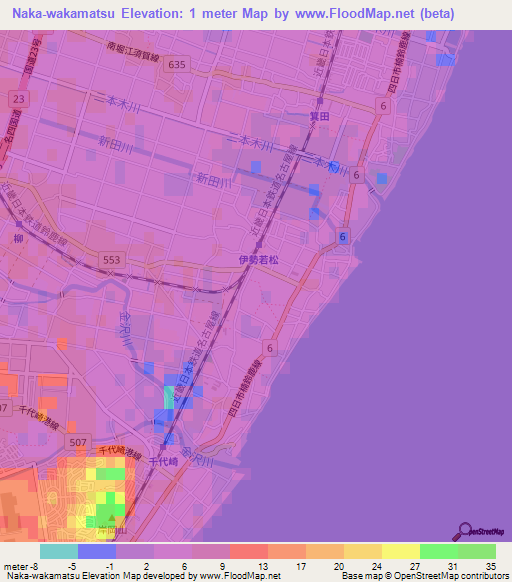This screenshot has width=512, height=582.
Task: Click the 岸岡山 label
Action: (112, 530)
